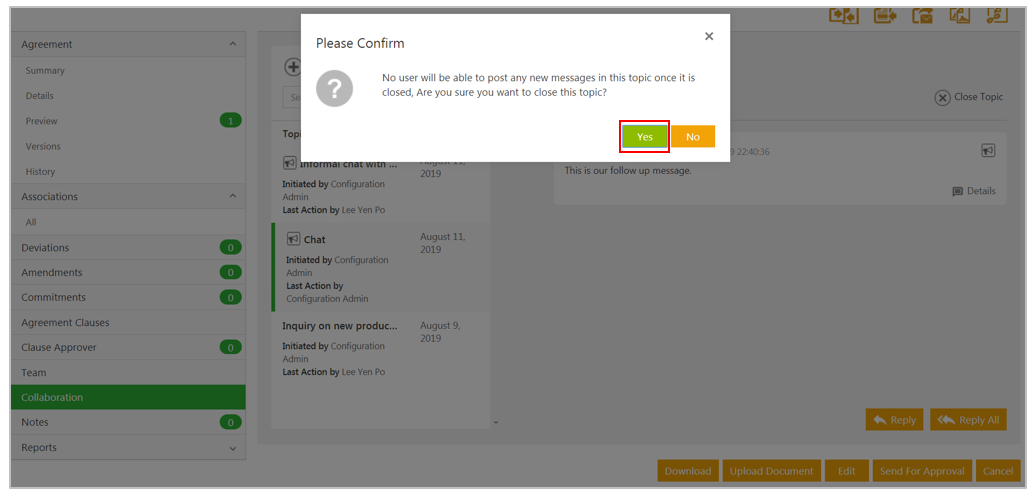
Task: Open the Inquiry on new product topic
Action: coord(340,326)
